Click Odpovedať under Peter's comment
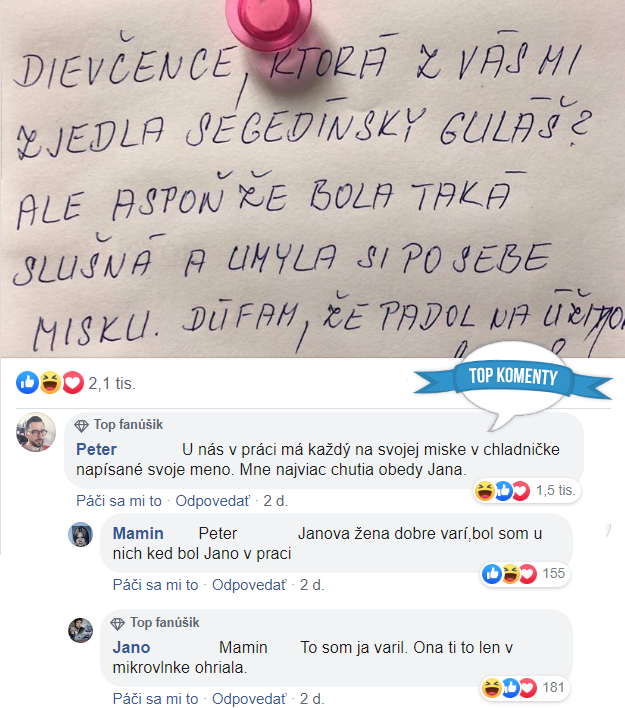The height and width of the screenshot is (708, 625). 212,501
